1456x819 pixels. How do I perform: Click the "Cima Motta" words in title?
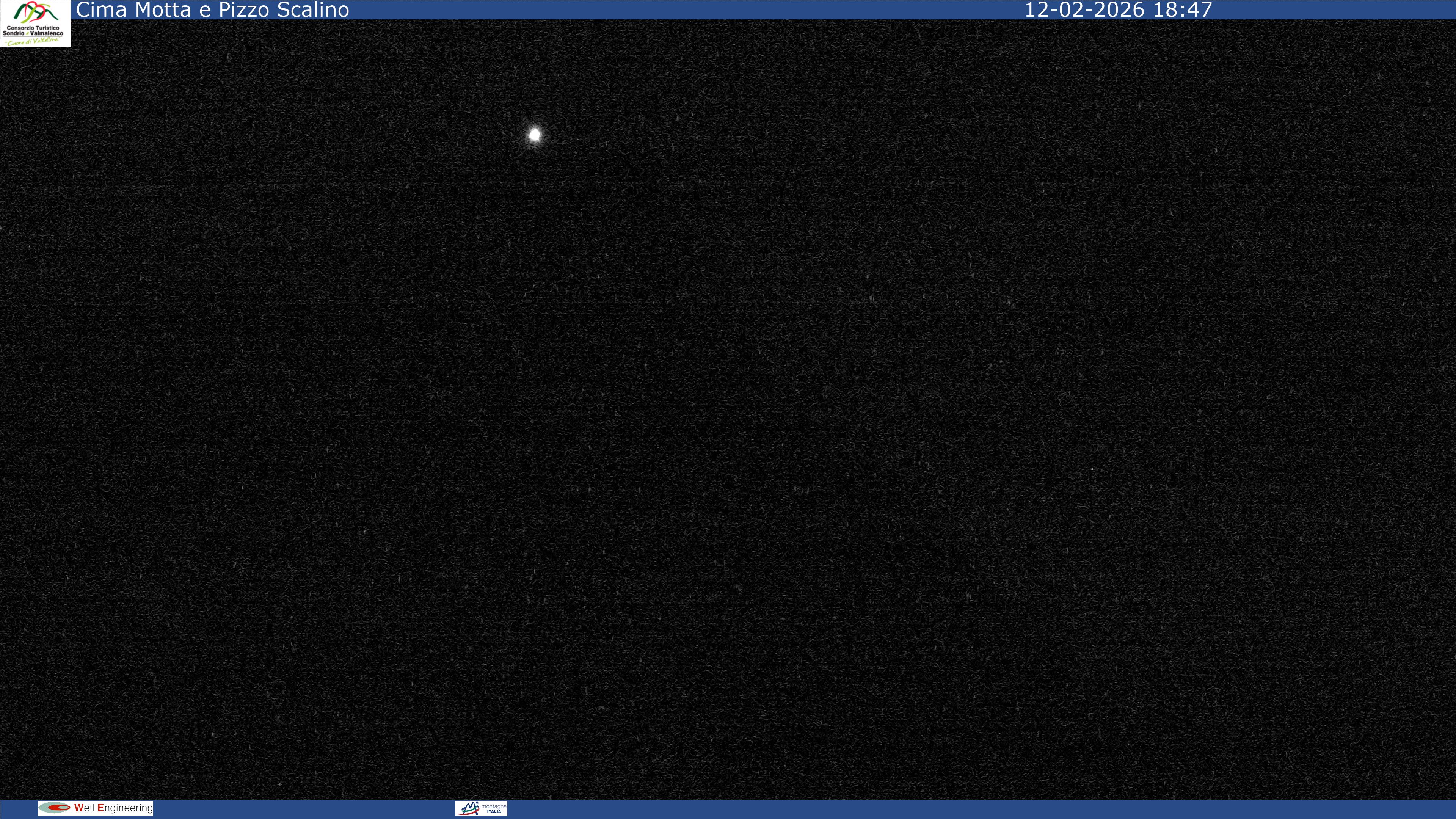coord(133,9)
